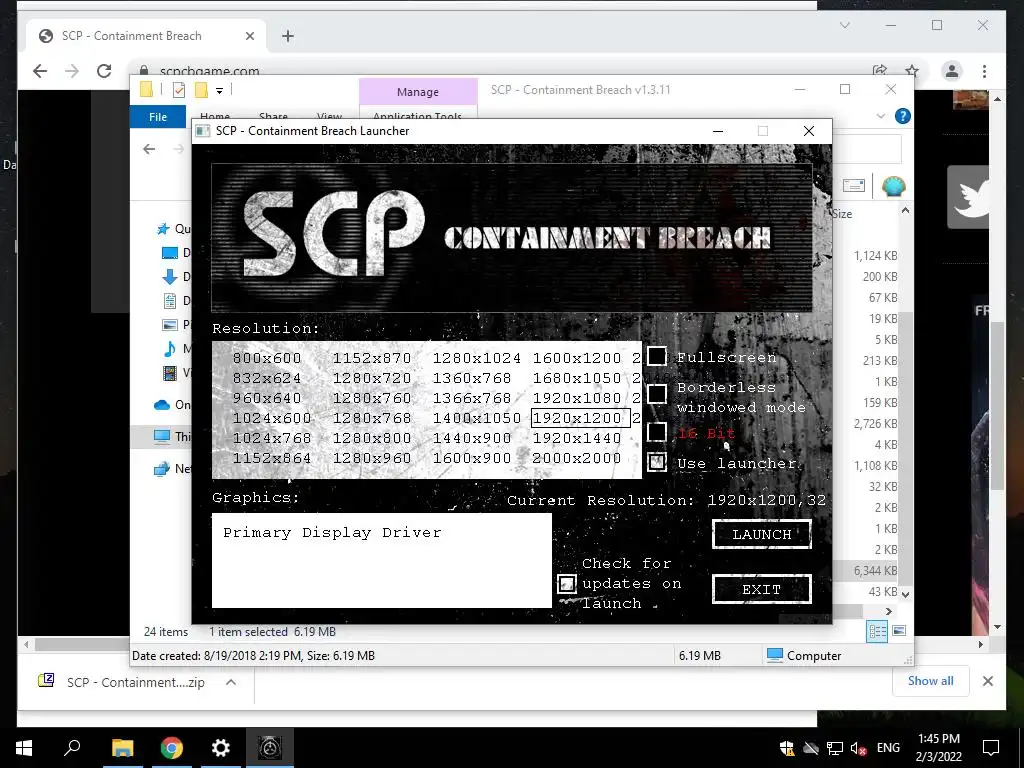The height and width of the screenshot is (768, 1024).
Task: Select 1600x900 resolution
Action: point(472,458)
